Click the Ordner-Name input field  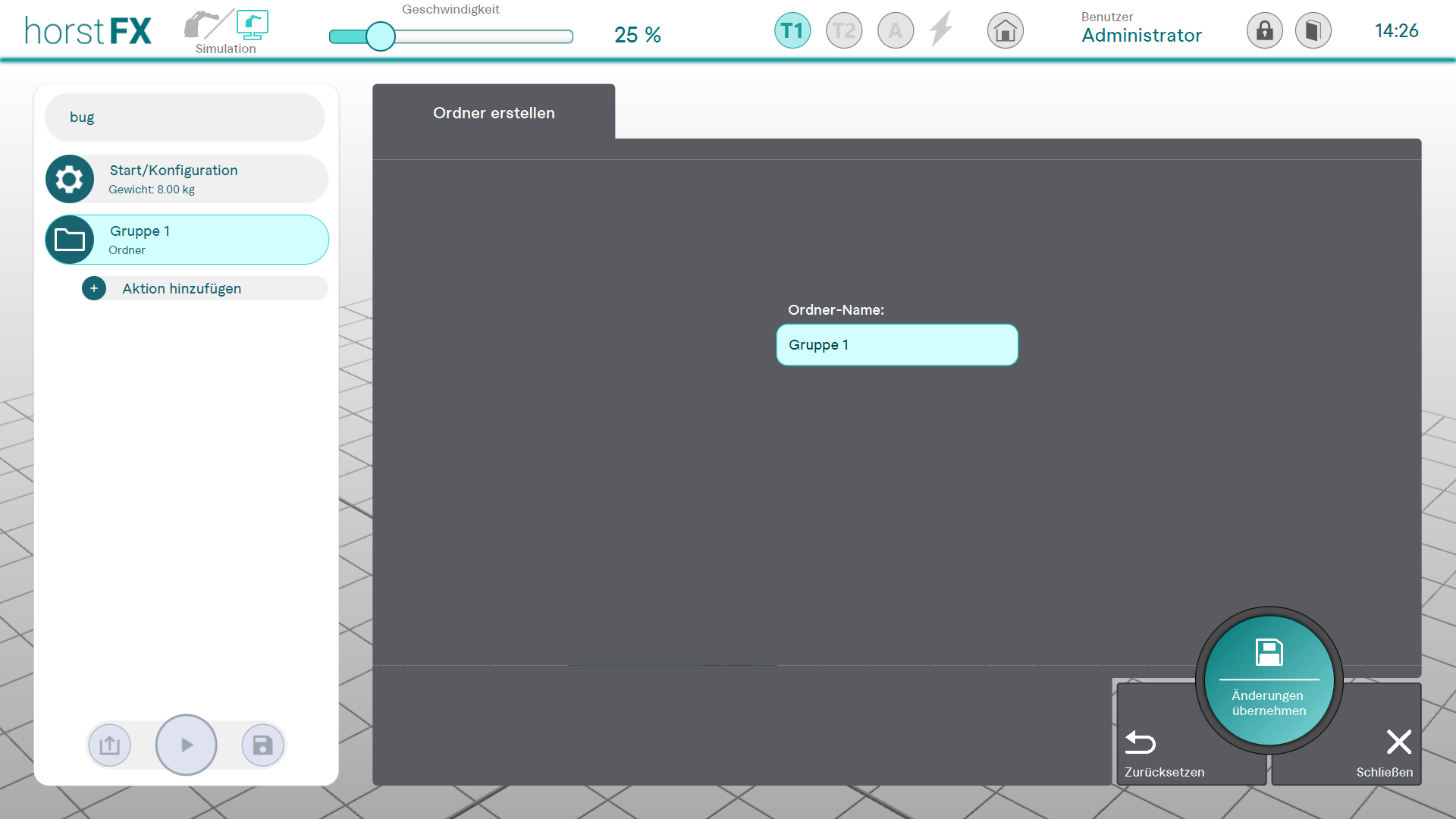coord(896,345)
